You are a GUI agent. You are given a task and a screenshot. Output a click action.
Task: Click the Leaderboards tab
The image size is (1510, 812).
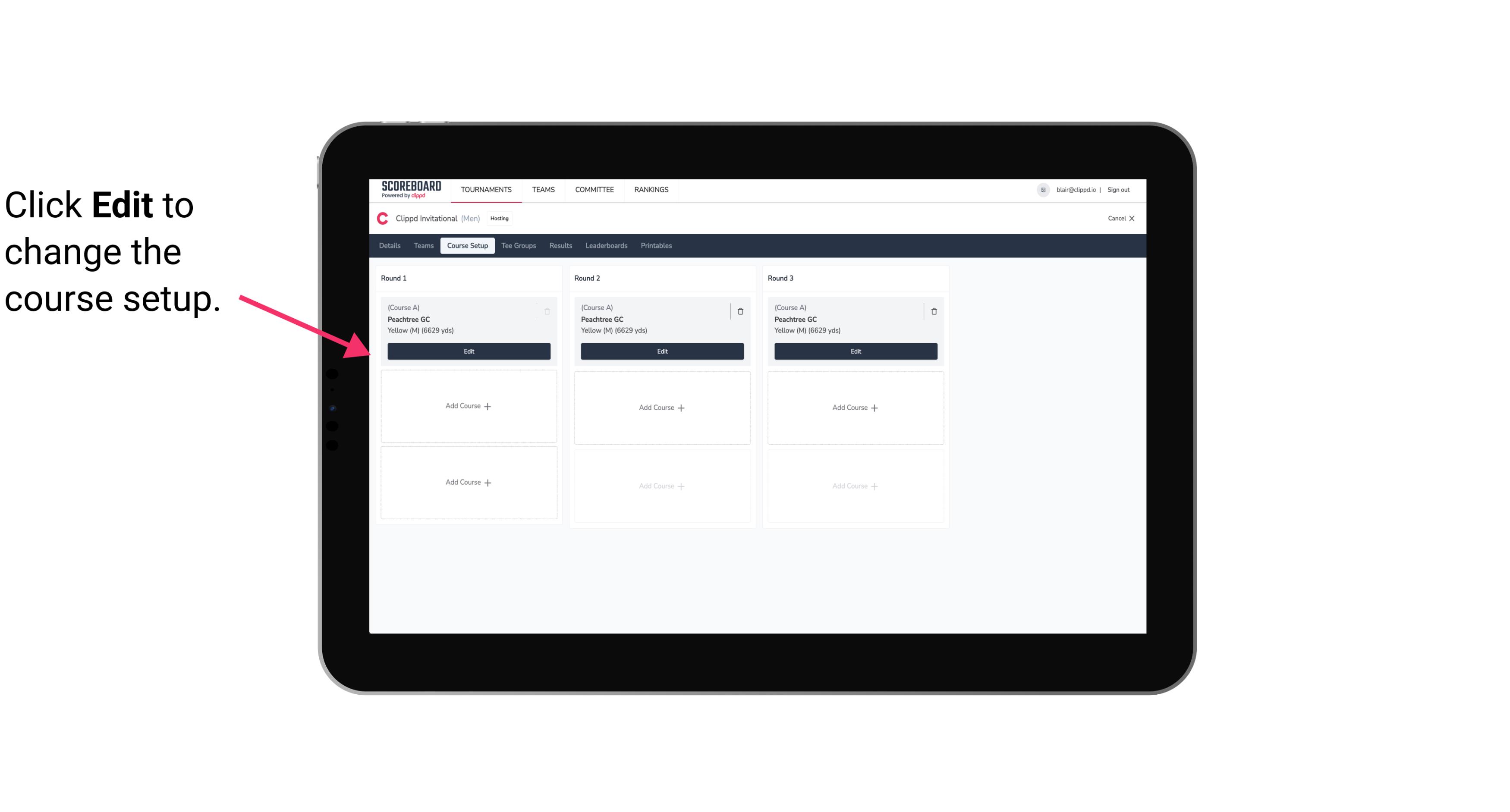tap(607, 246)
